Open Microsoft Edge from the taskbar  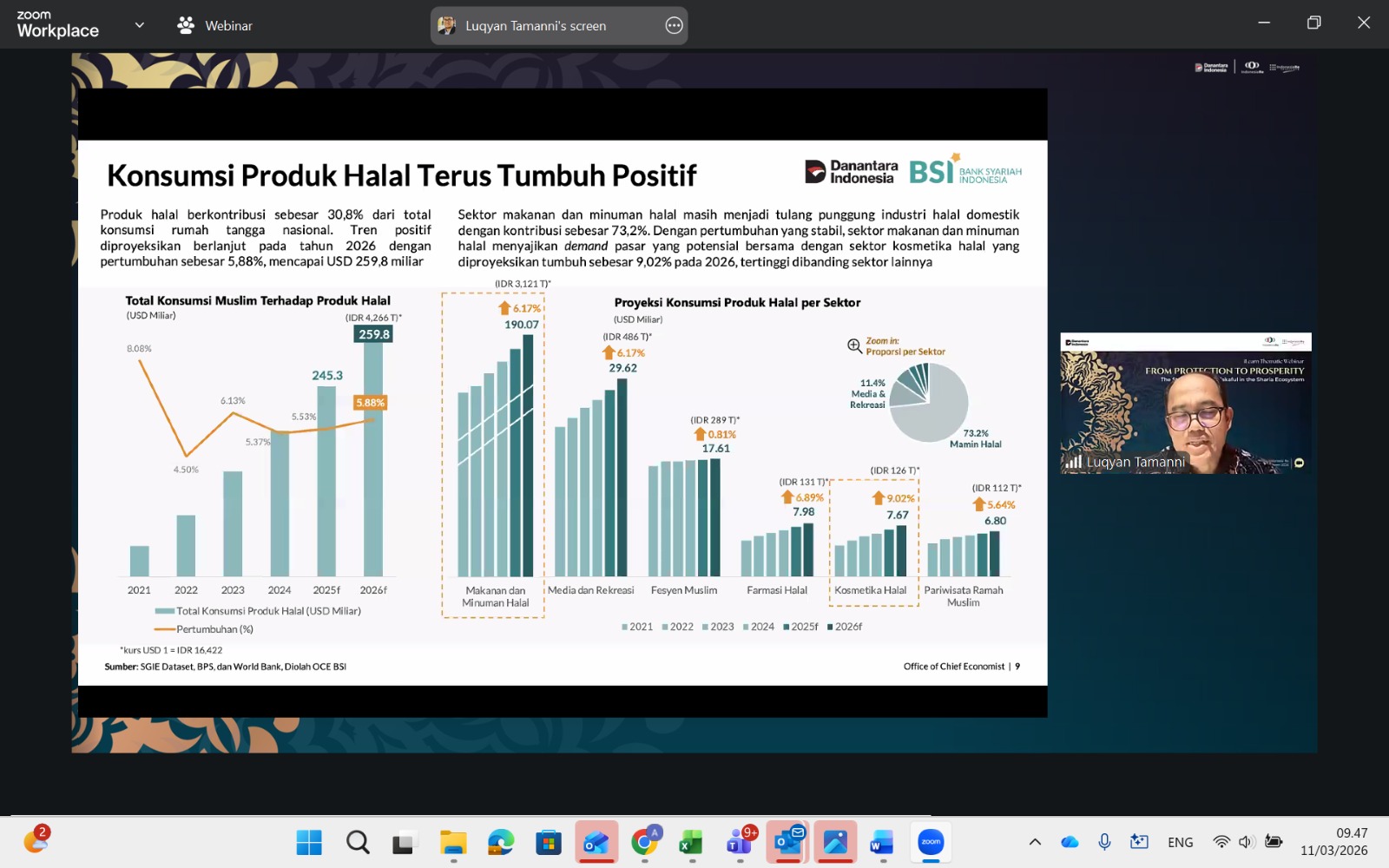tap(501, 842)
